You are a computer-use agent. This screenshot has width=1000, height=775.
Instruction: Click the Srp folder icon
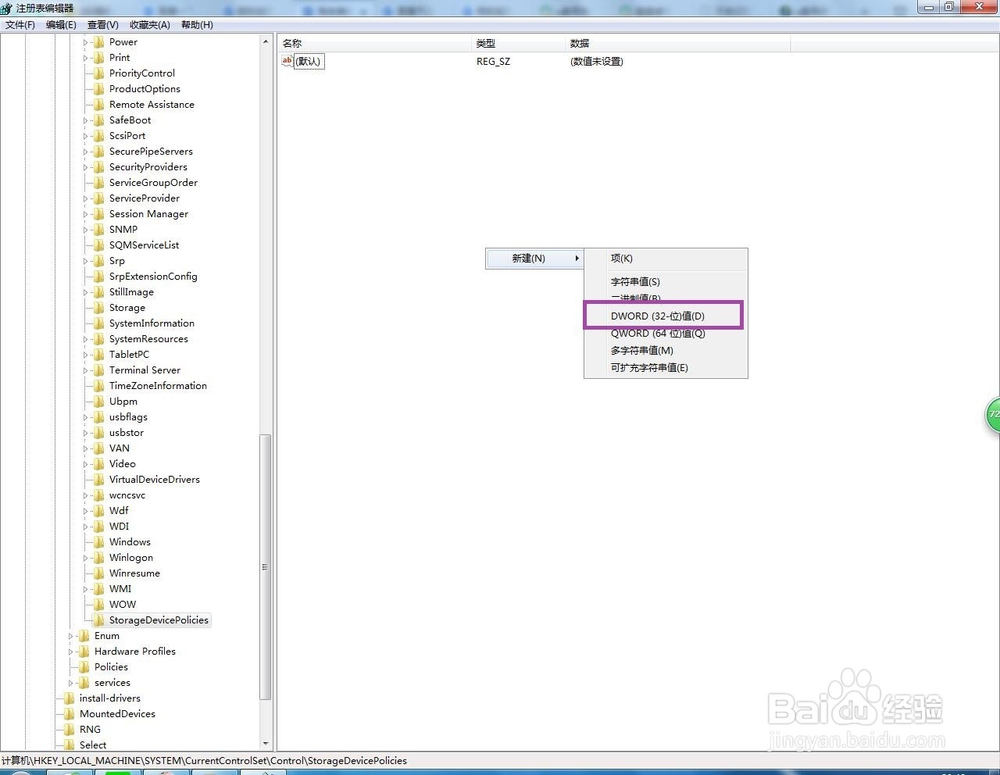pyautogui.click(x=98, y=261)
